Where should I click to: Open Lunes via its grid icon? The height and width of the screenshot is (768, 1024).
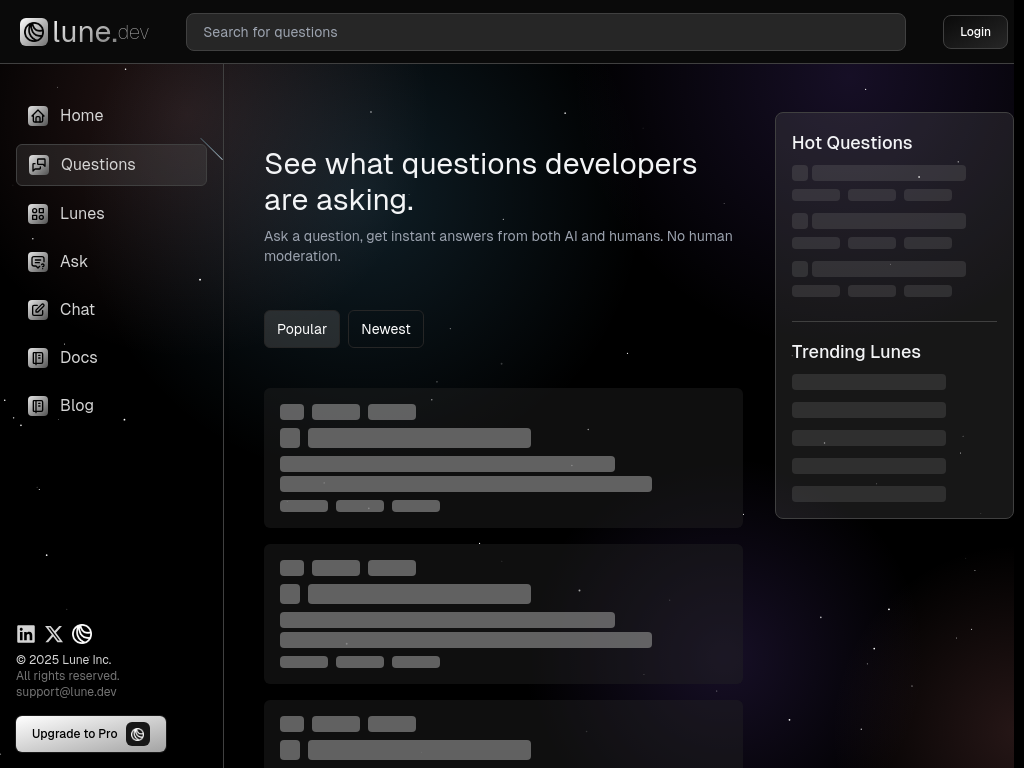point(38,214)
